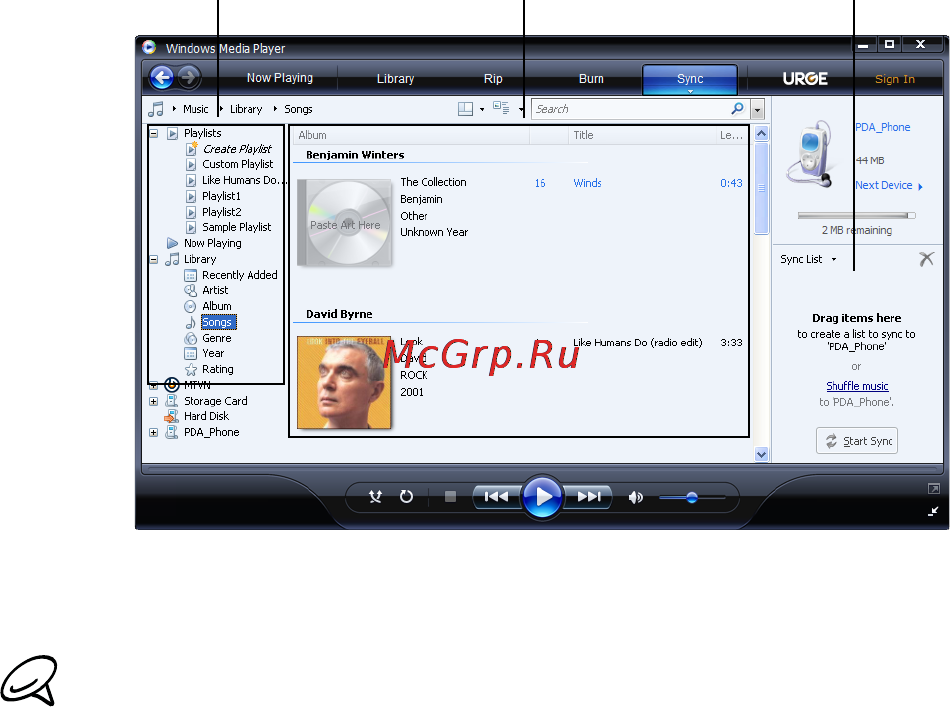Select the Burn tab
950x707 pixels.
(x=591, y=79)
